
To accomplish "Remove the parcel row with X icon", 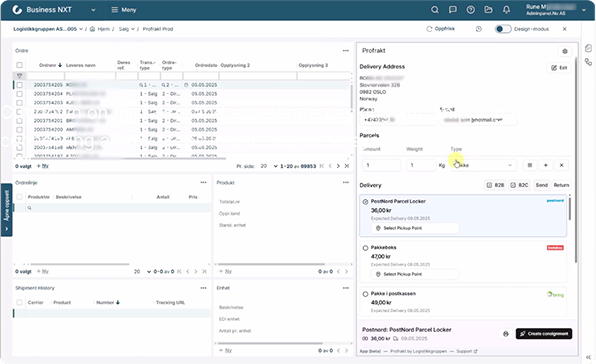I will [561, 165].
